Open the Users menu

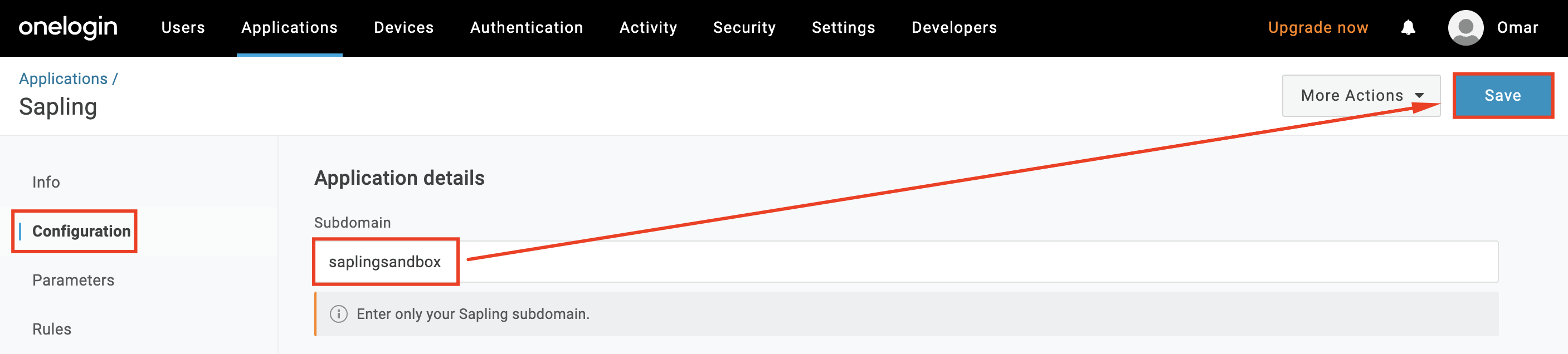tap(183, 27)
